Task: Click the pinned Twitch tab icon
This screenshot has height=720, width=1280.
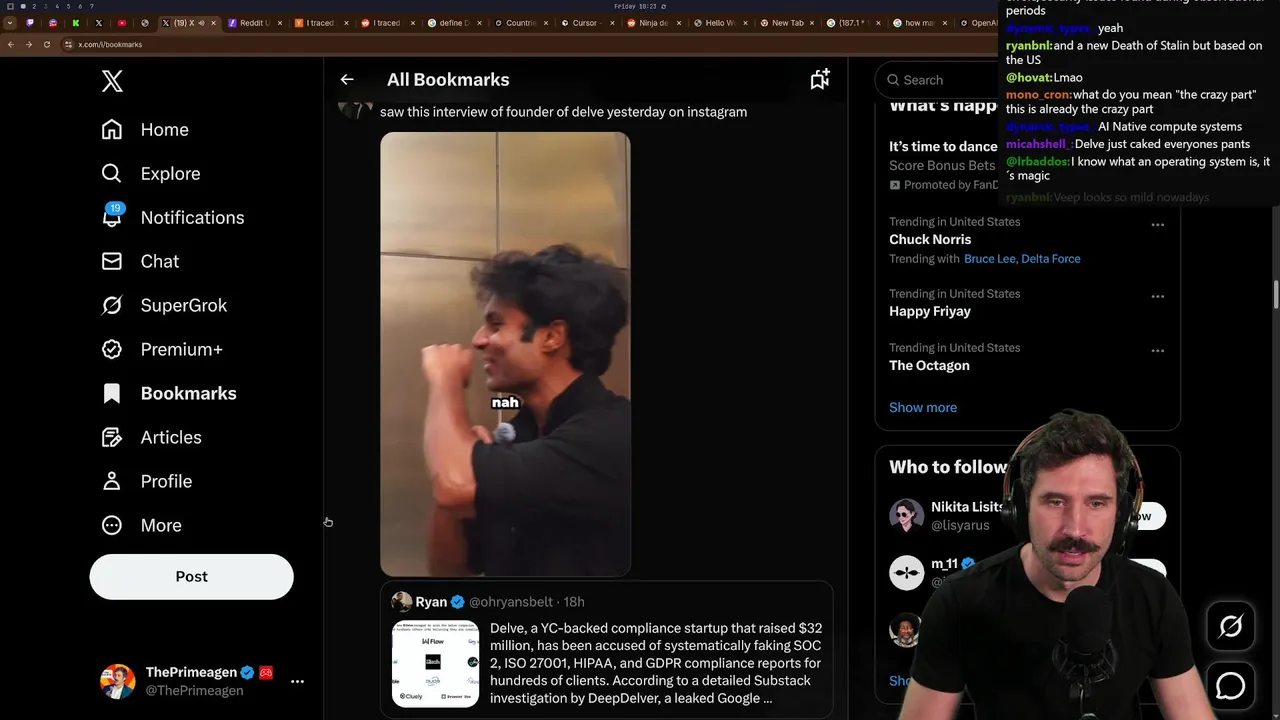Action: click(x=30, y=23)
